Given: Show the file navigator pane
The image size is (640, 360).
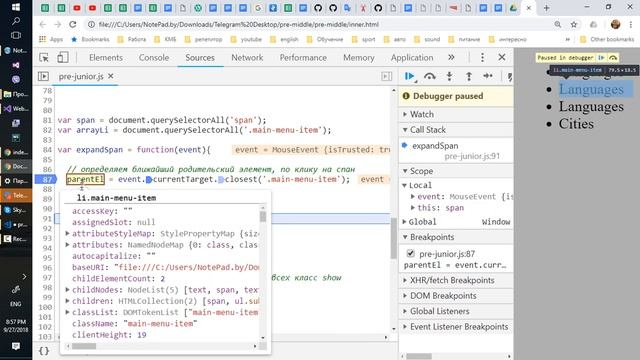Looking at the screenshot, I should point(43,76).
